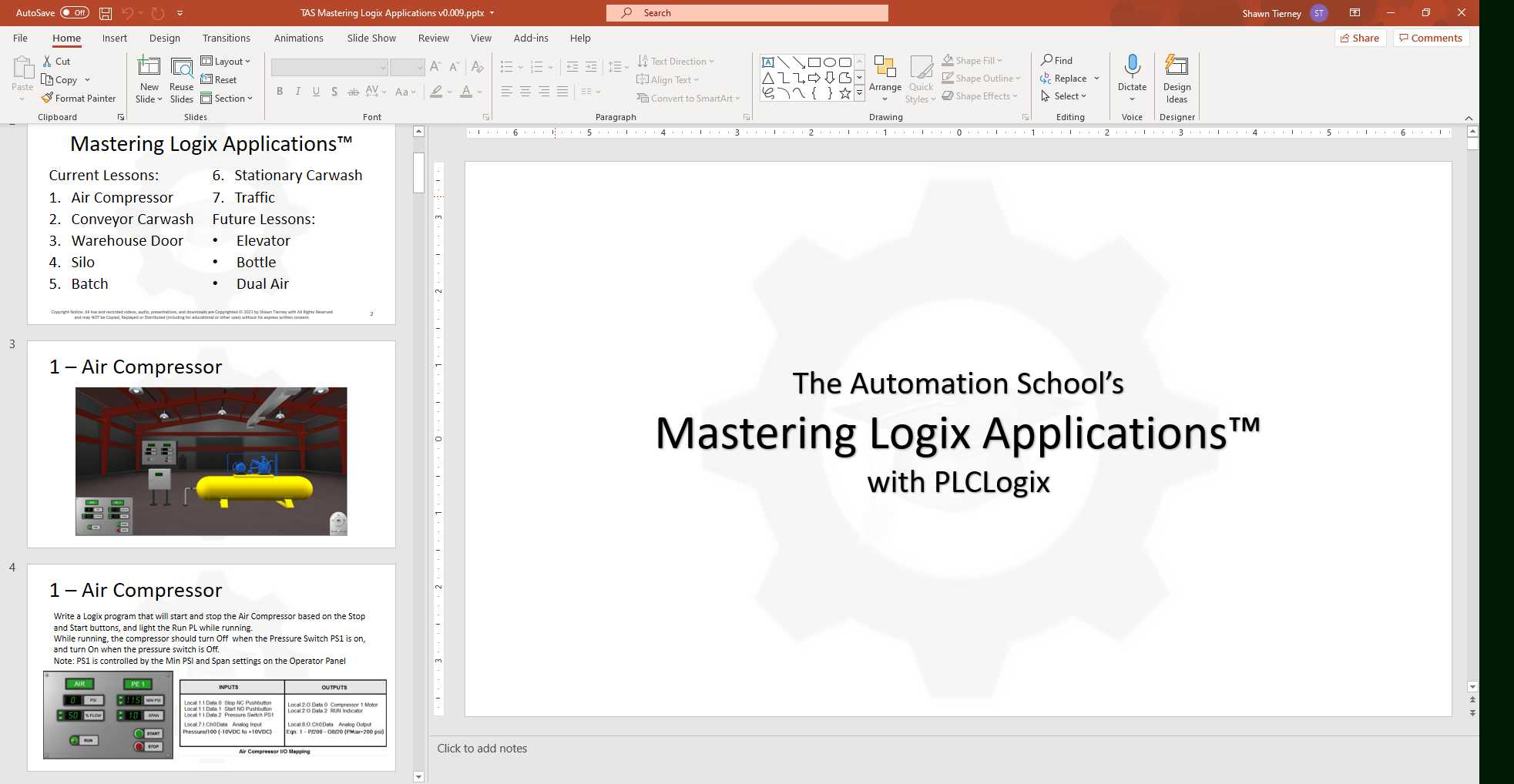The height and width of the screenshot is (784, 1514).
Task: Switch to the Animations tab
Action: 298,38
